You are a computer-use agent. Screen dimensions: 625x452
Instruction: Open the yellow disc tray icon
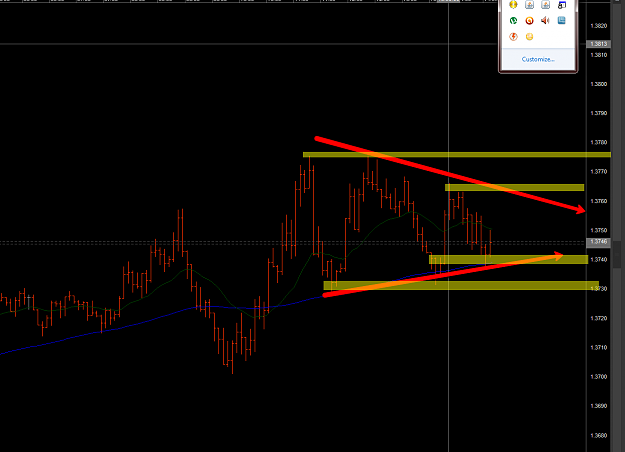tap(513, 5)
